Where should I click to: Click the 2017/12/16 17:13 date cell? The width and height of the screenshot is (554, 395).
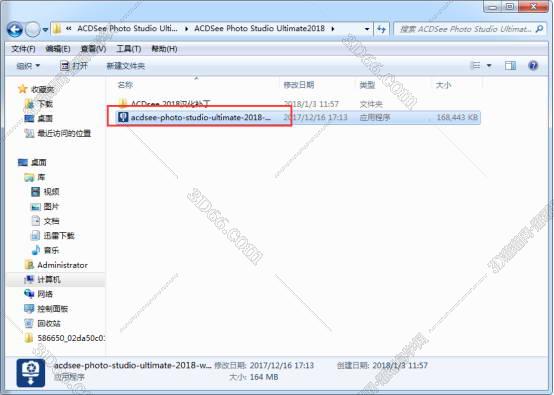pos(316,117)
